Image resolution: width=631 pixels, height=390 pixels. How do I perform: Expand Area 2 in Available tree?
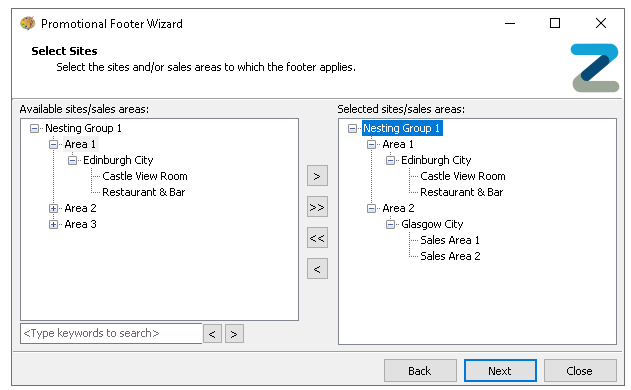pyautogui.click(x=54, y=208)
